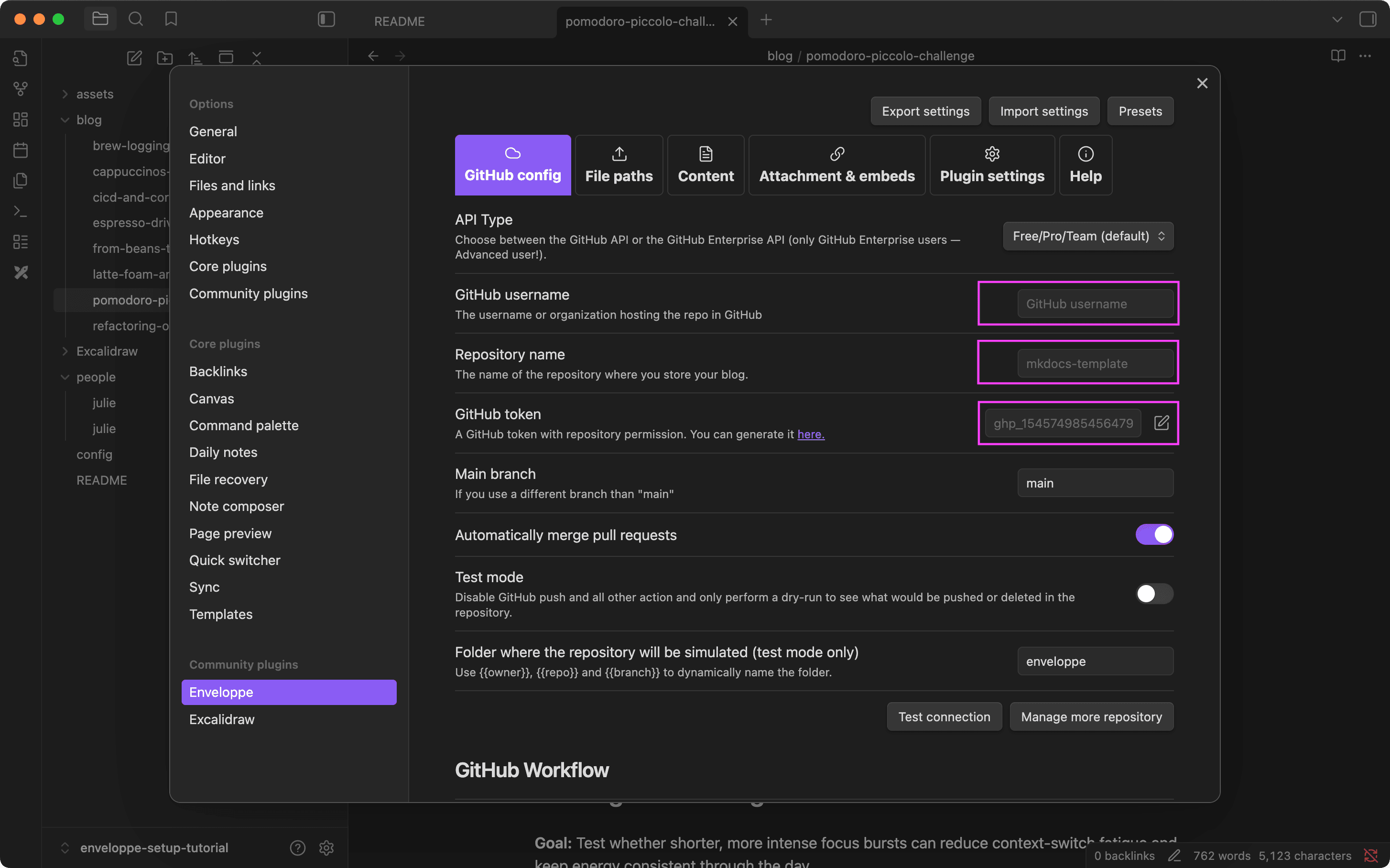Click the edit GitHub token icon
The image size is (1390, 868).
click(x=1162, y=423)
